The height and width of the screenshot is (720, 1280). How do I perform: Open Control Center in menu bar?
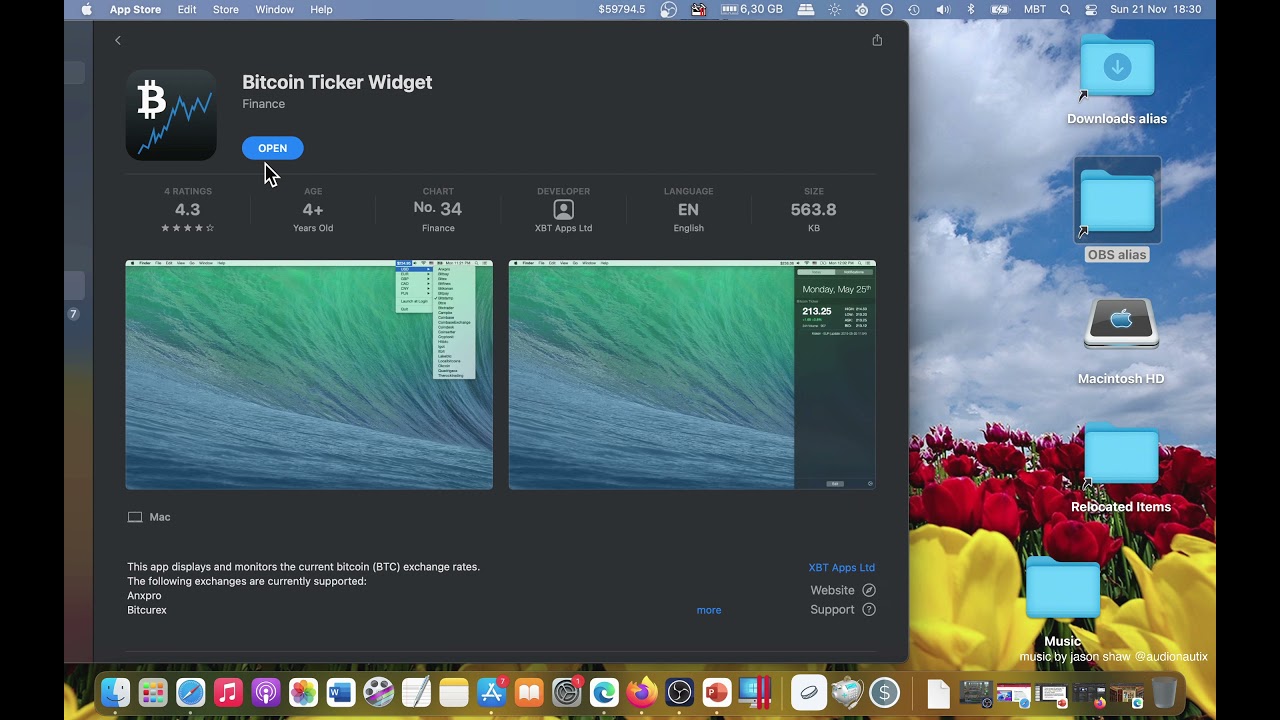pos(1091,9)
